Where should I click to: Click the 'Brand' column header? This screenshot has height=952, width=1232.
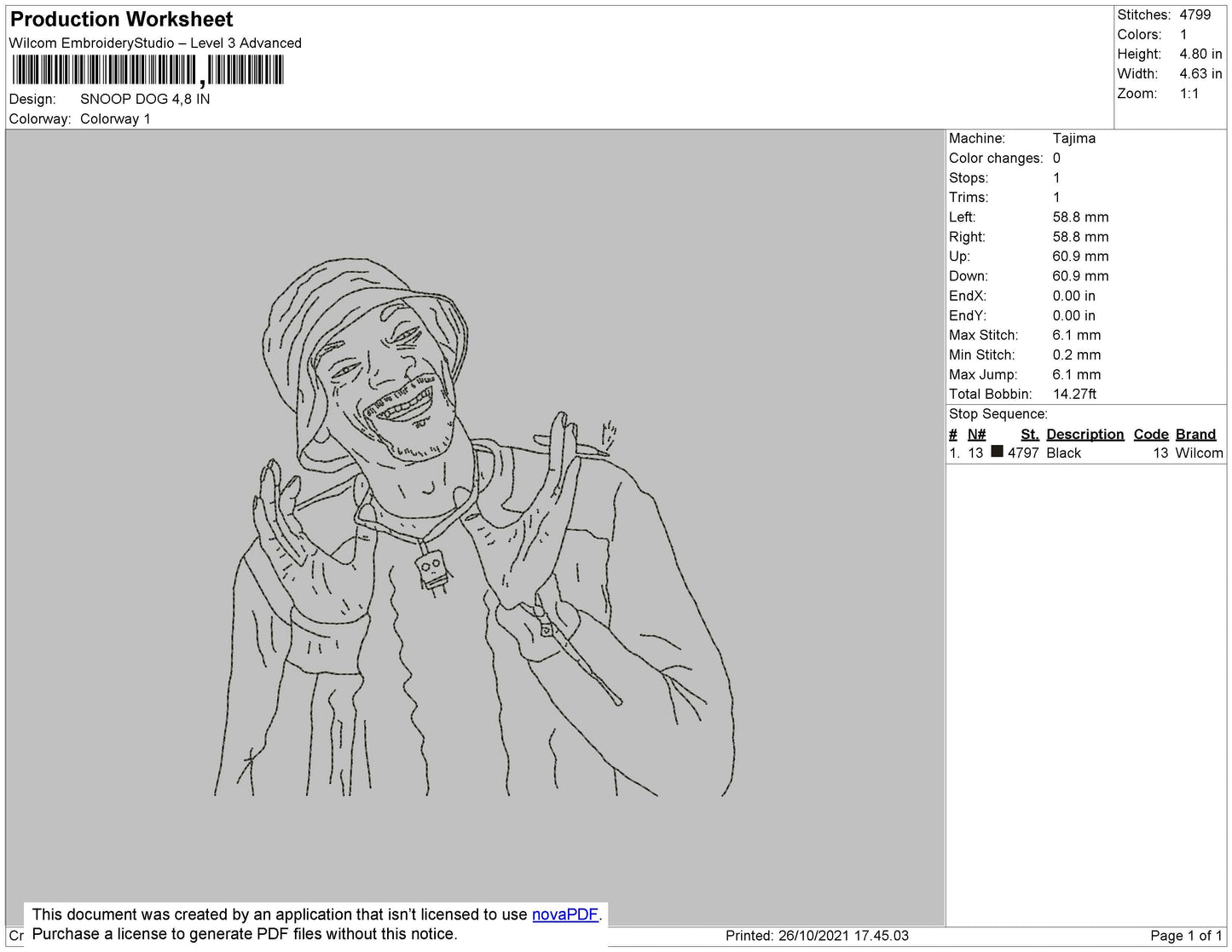[1196, 435]
